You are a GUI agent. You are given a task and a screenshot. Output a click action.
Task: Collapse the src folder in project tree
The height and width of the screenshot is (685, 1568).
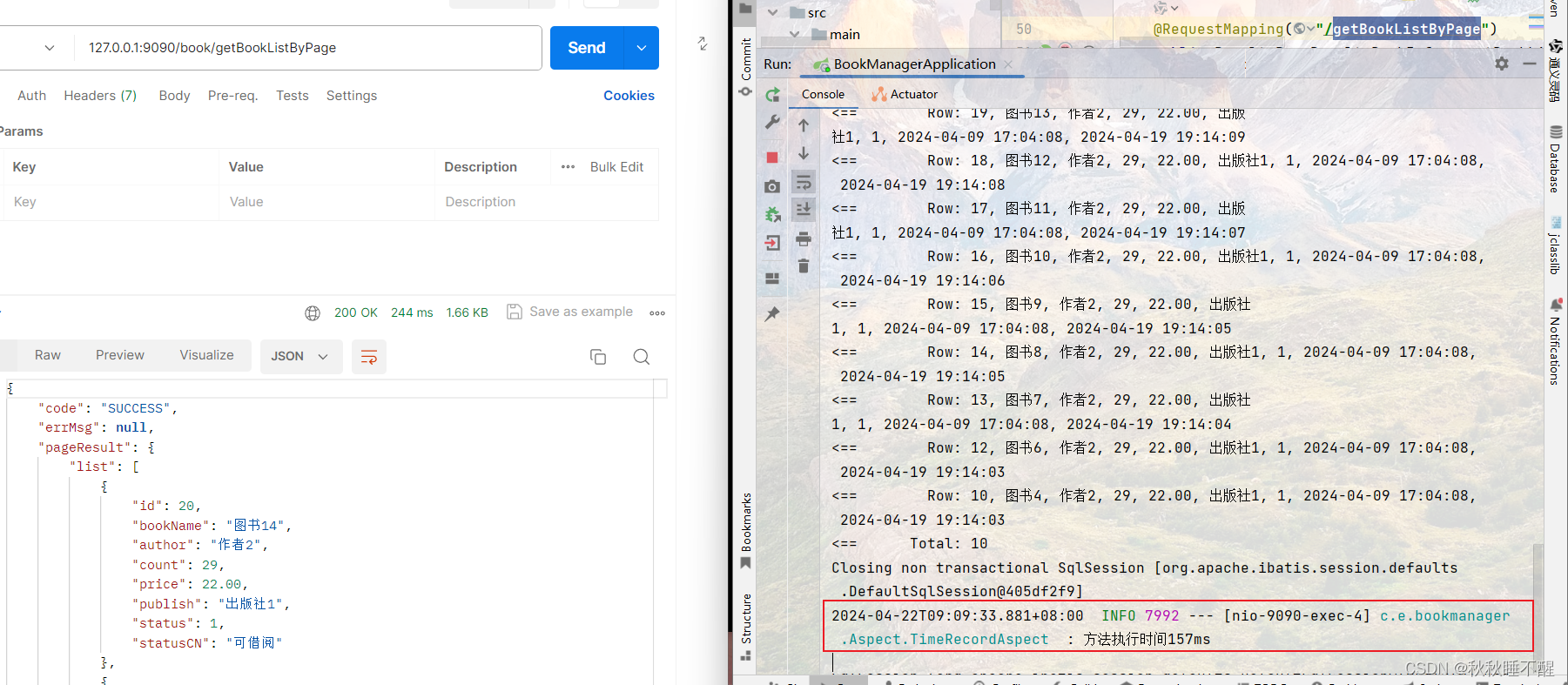coord(773,12)
